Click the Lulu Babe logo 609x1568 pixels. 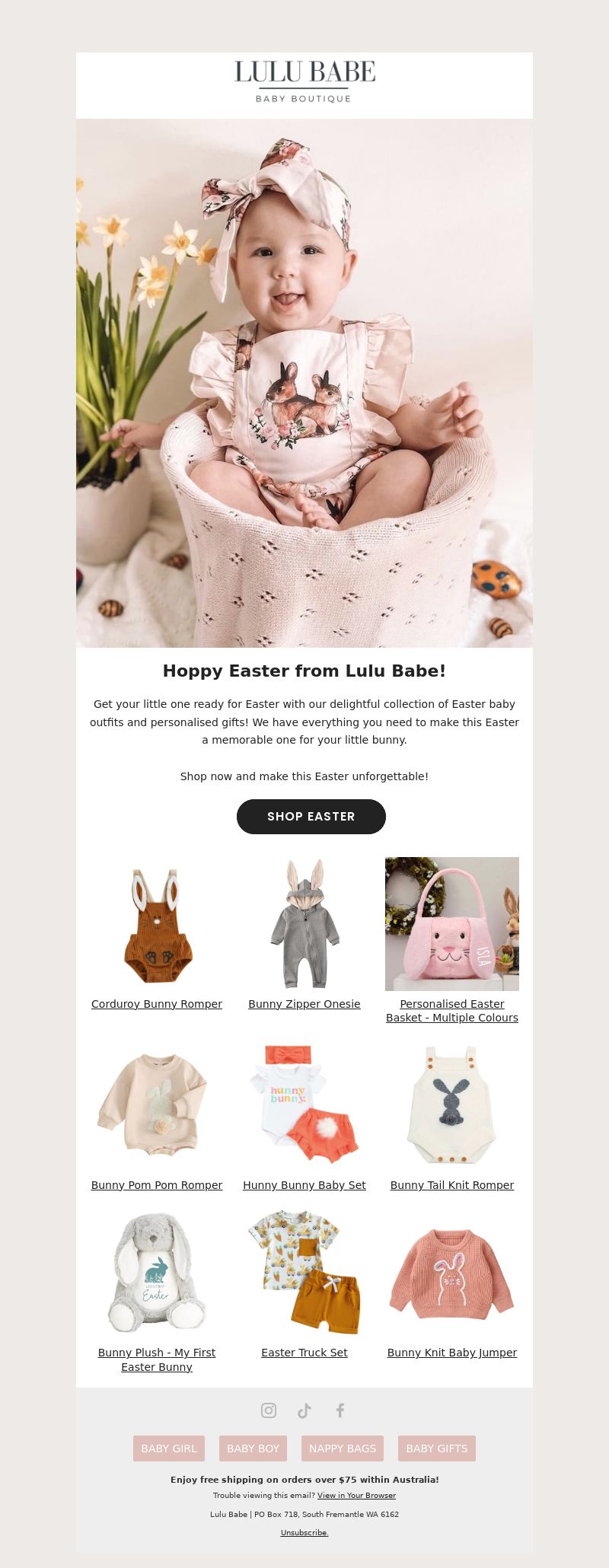304,82
